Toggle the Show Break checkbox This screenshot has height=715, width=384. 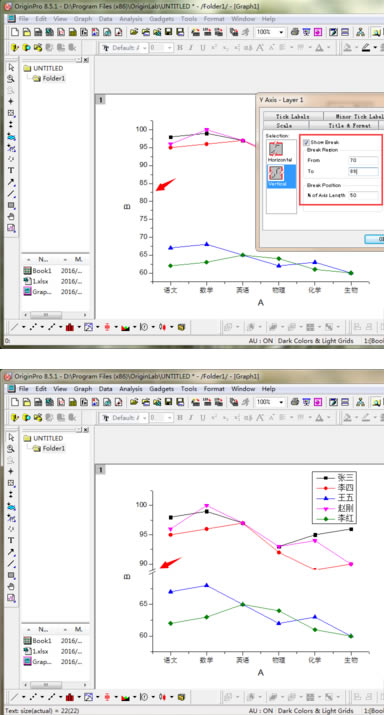pyautogui.click(x=306, y=142)
